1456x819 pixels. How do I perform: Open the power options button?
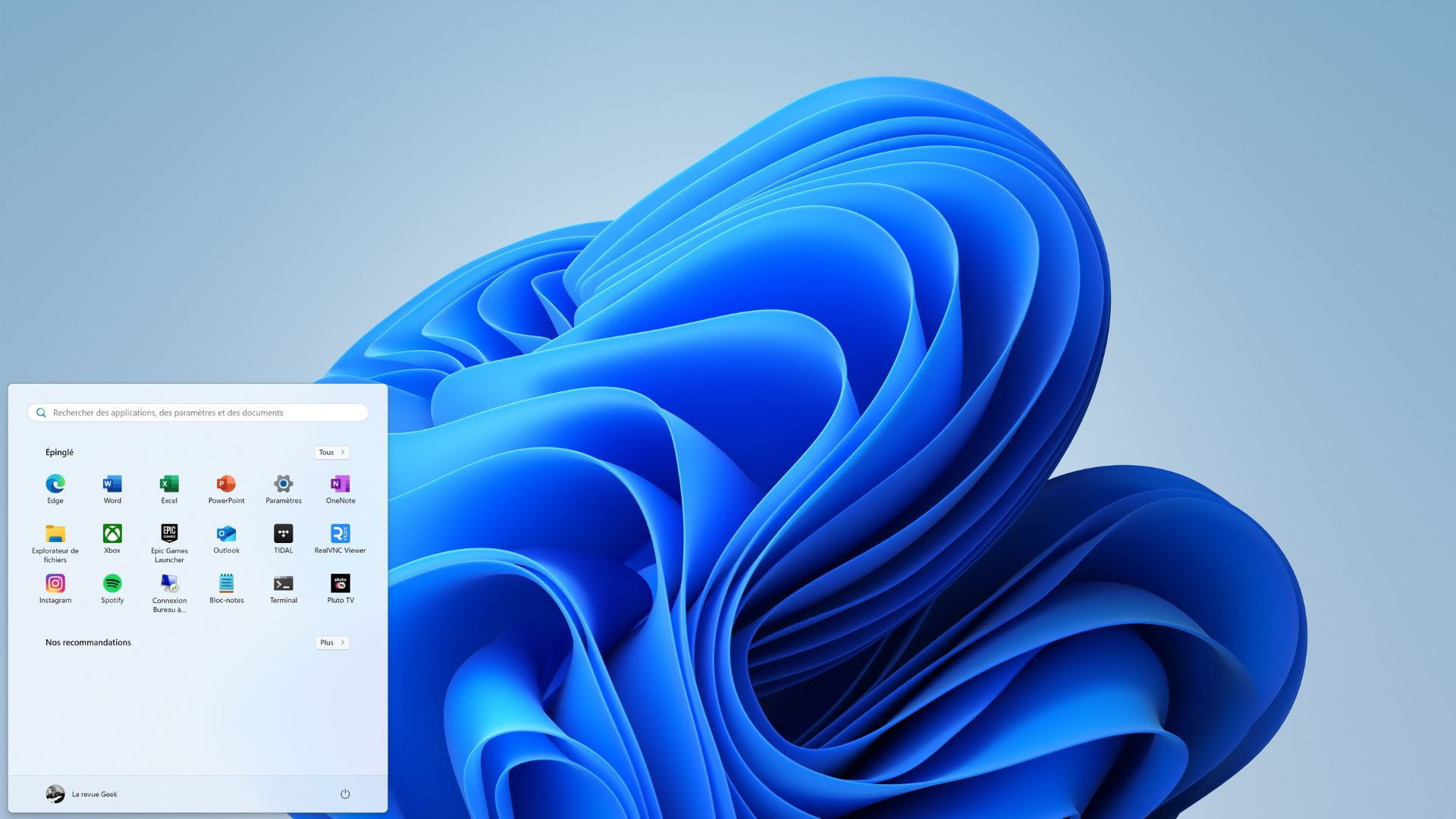click(x=345, y=794)
